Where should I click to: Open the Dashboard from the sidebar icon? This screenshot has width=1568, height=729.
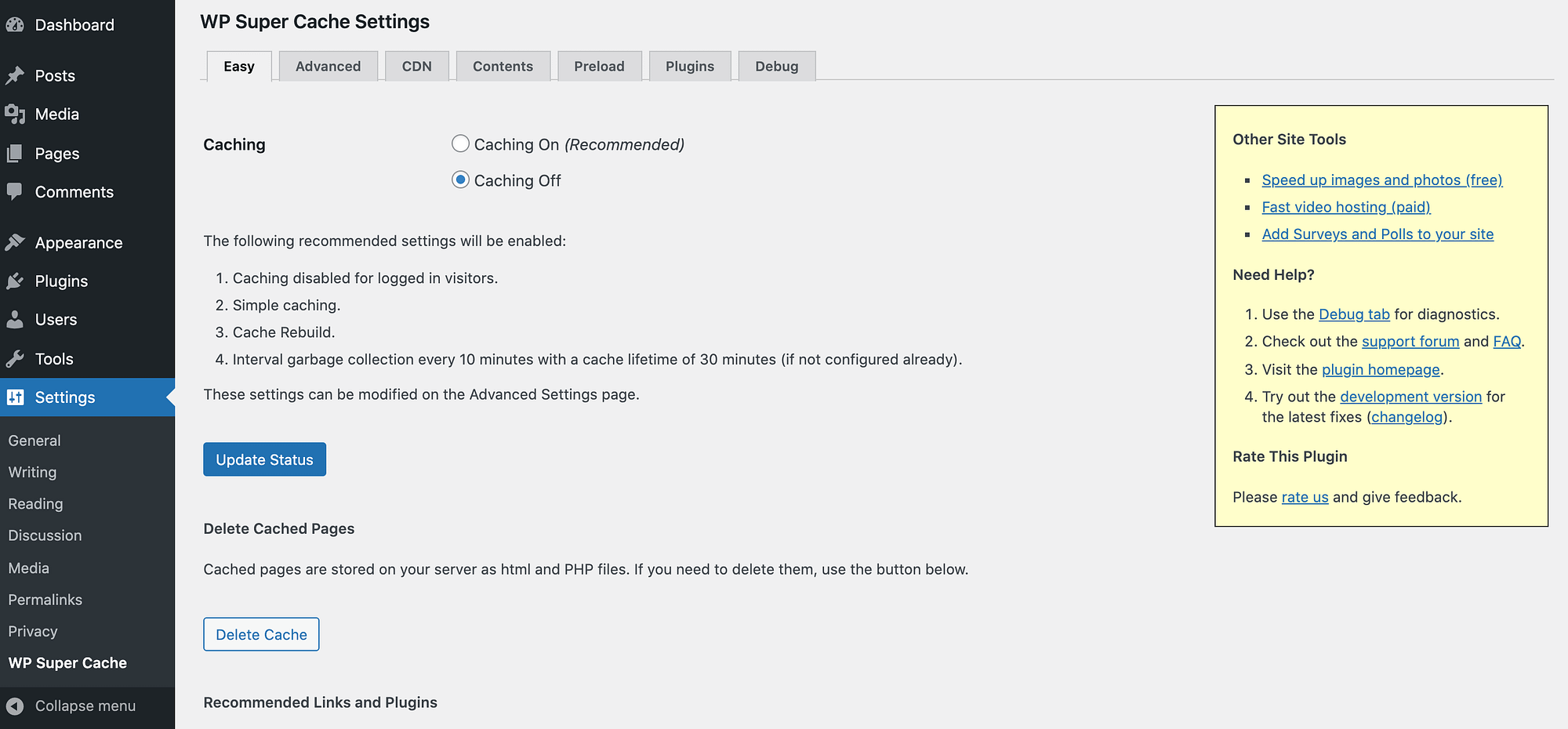(x=15, y=24)
